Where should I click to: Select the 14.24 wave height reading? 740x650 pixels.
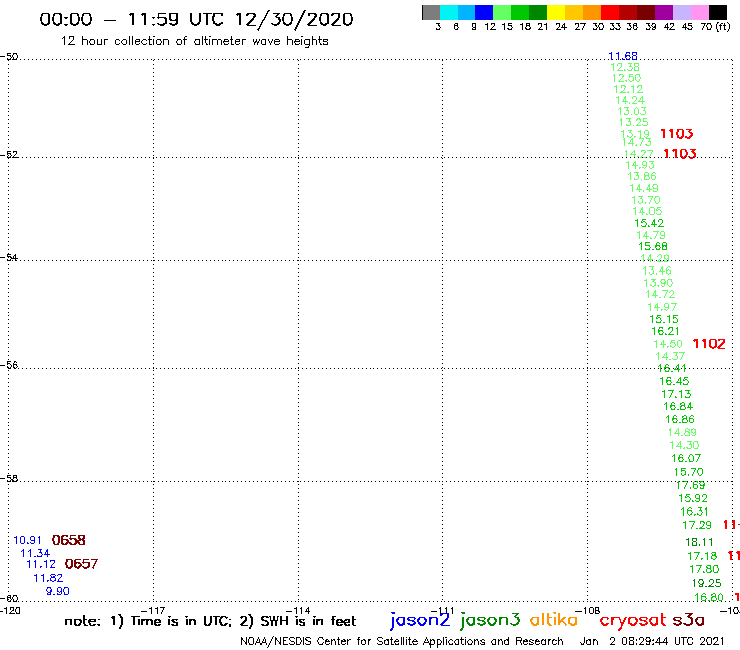click(x=630, y=100)
